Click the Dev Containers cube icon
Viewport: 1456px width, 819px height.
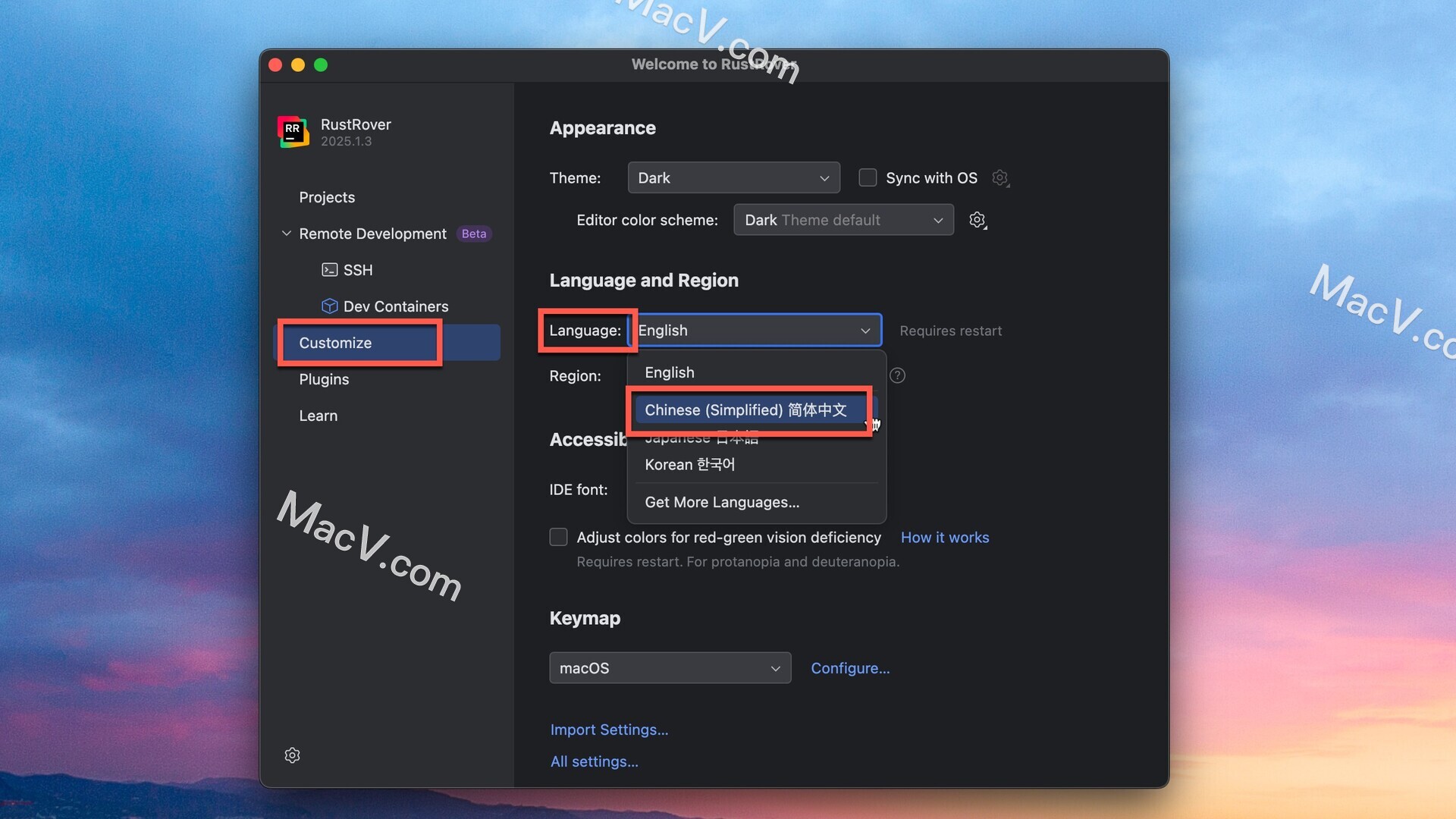click(329, 306)
